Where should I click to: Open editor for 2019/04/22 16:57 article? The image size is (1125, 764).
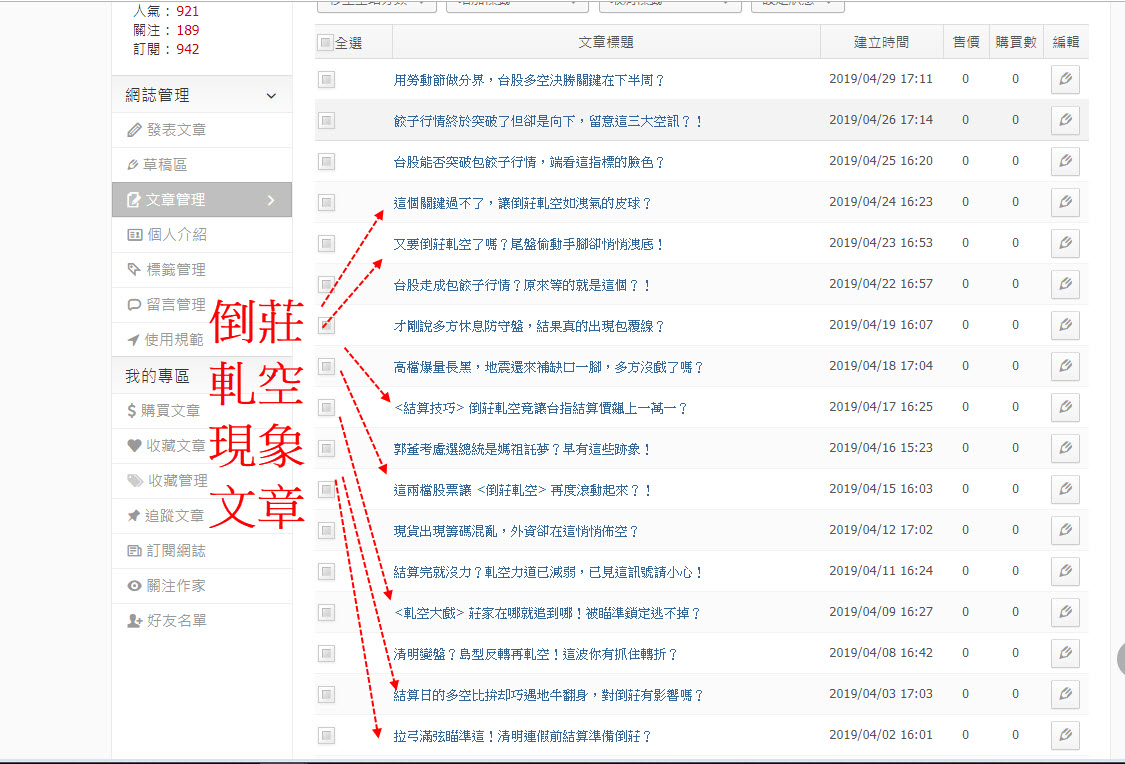tap(1065, 284)
